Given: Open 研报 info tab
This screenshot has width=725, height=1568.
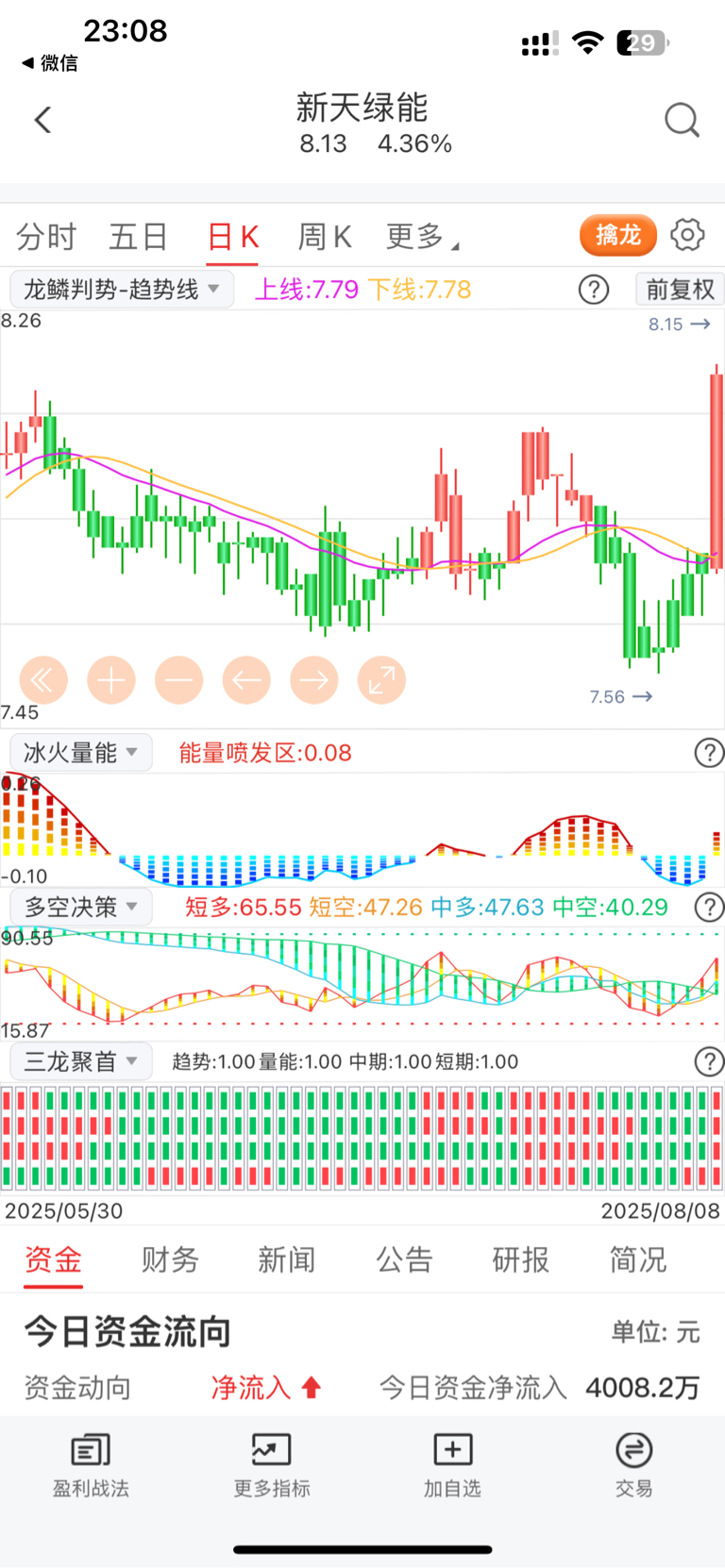Looking at the screenshot, I should point(521,1259).
